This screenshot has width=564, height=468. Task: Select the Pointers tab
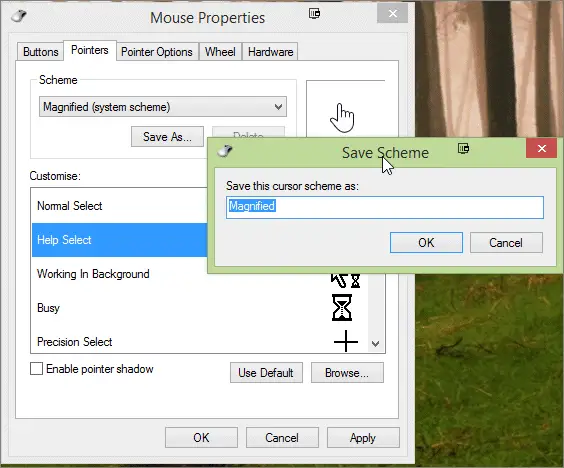90,50
